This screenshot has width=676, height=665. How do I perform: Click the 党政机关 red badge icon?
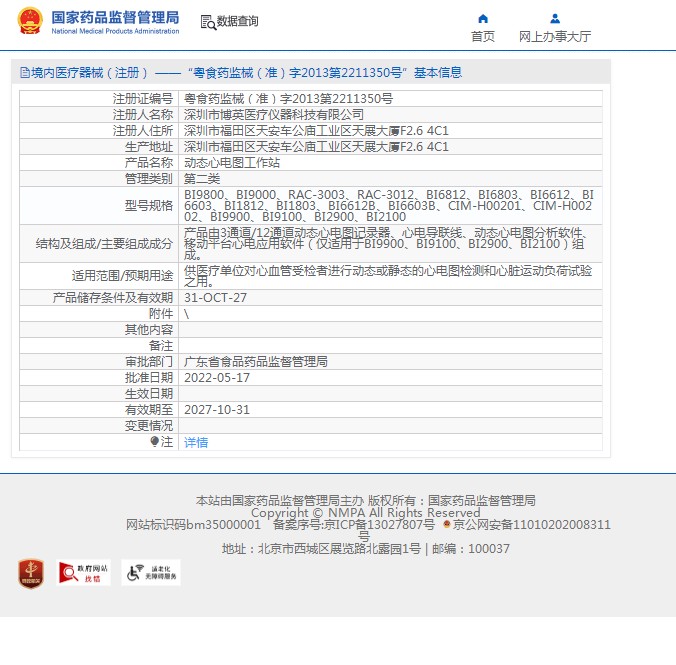click(x=31, y=573)
